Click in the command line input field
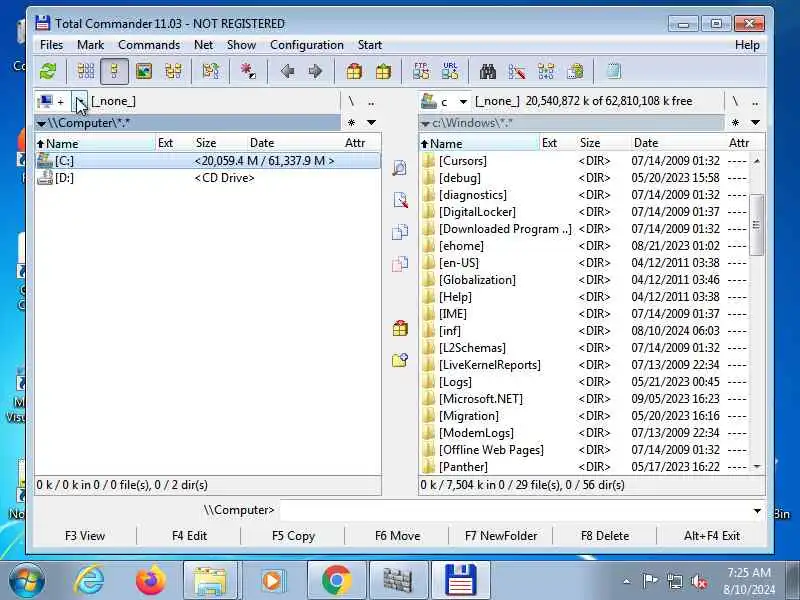This screenshot has width=800, height=600. [515, 511]
